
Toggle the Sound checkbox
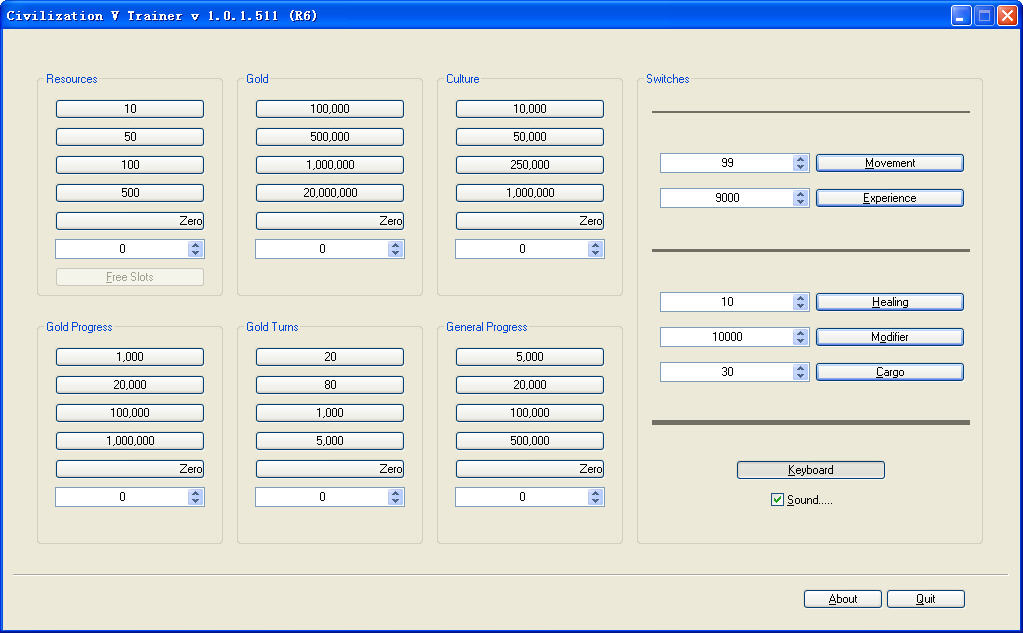777,500
